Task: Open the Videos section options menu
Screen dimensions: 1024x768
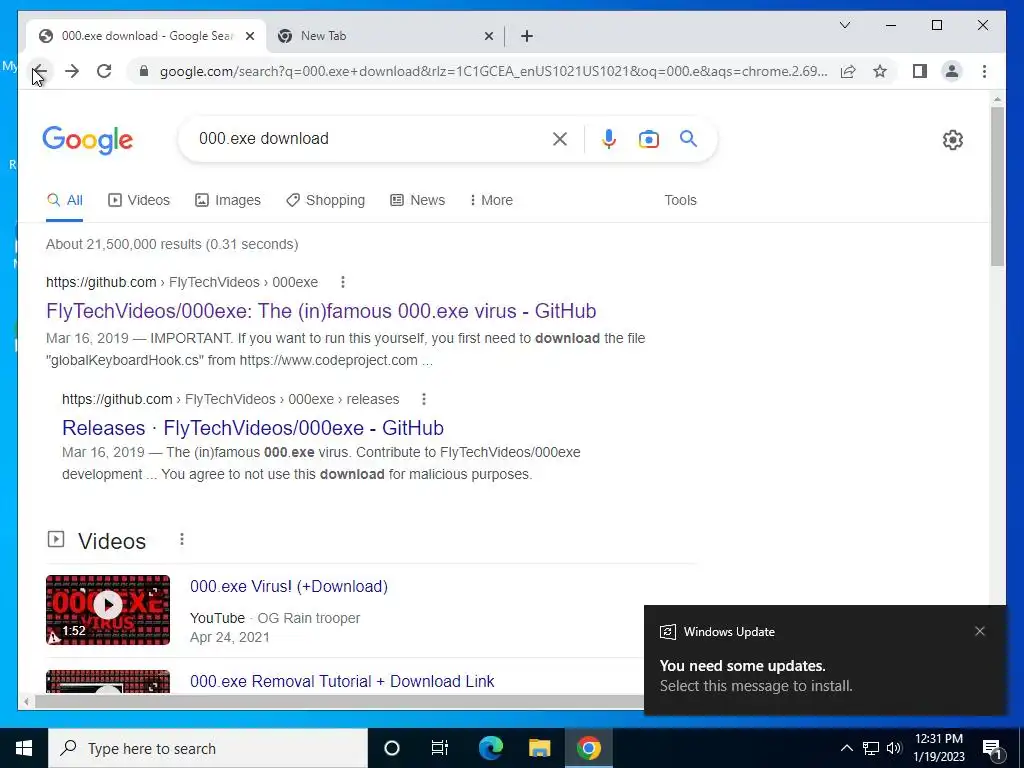Action: 182,539
